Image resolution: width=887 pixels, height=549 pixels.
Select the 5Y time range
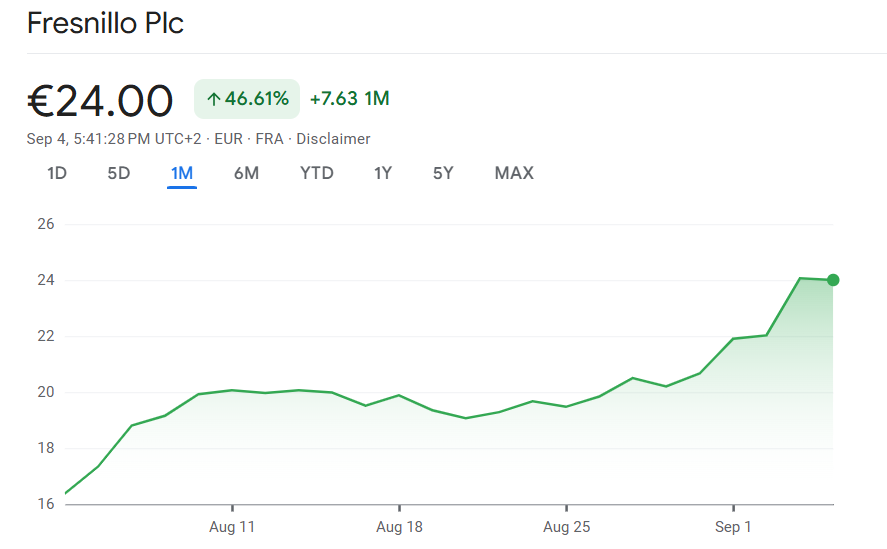pos(443,173)
